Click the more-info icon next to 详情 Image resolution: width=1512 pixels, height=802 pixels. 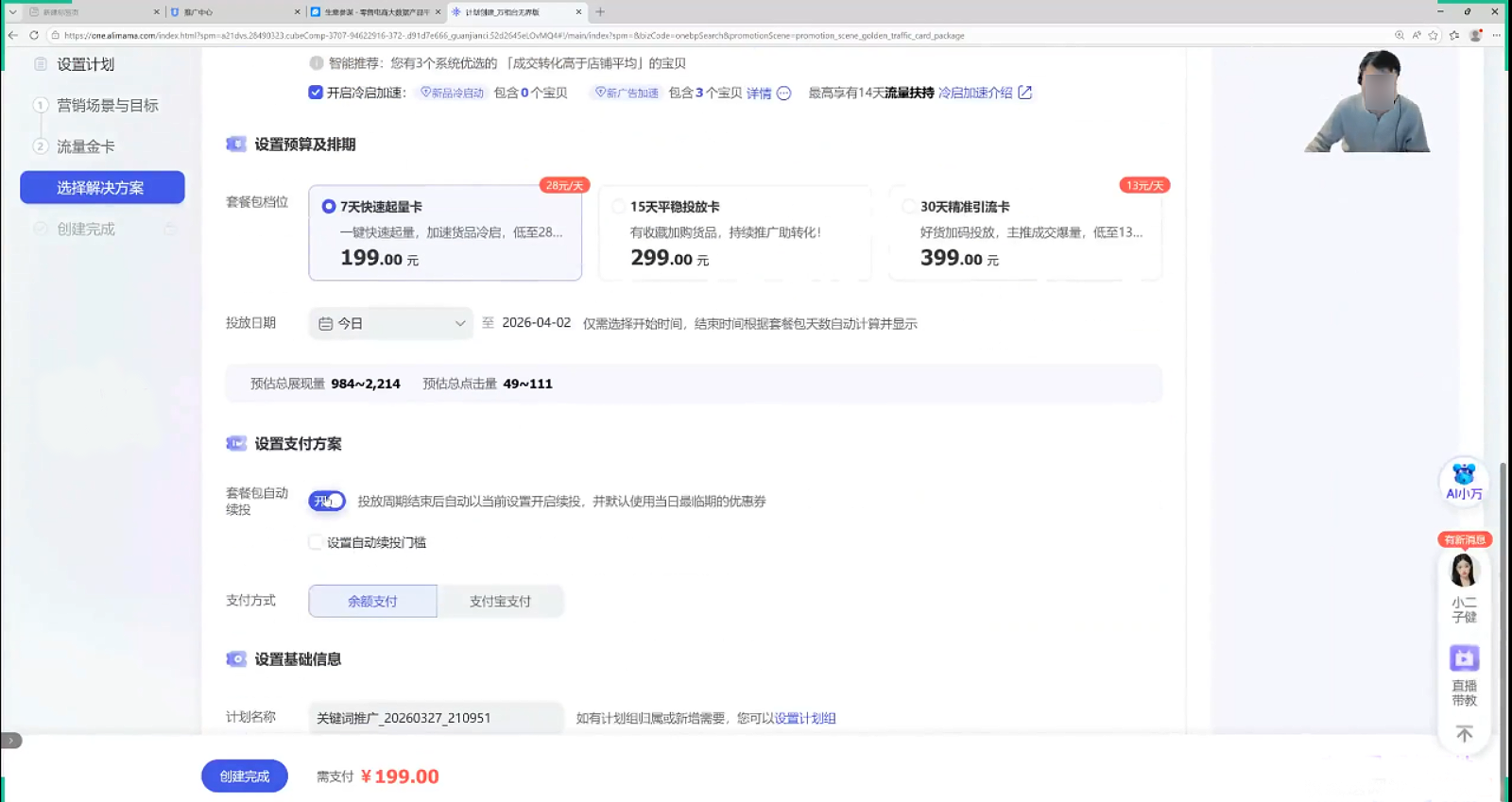coord(783,94)
